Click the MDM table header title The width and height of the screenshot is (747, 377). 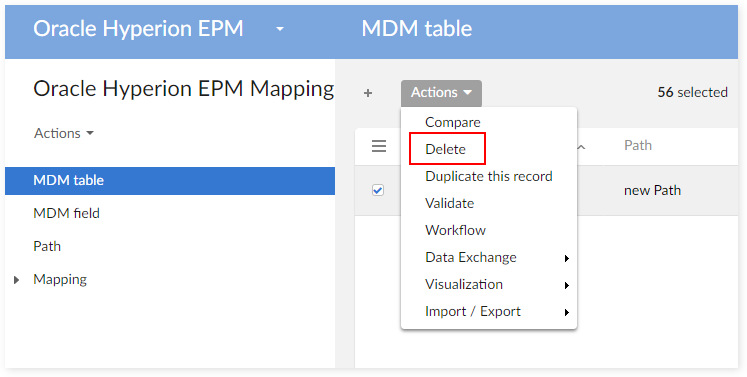417,29
